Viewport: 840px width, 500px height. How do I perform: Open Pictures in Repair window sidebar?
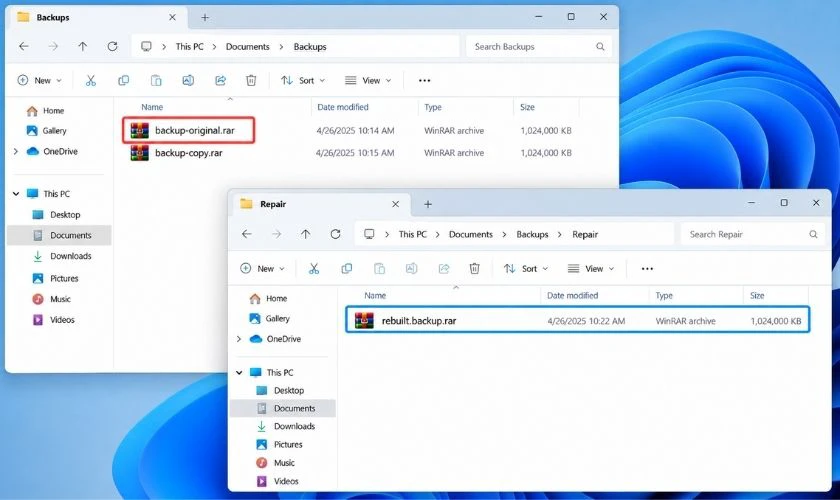[280, 444]
